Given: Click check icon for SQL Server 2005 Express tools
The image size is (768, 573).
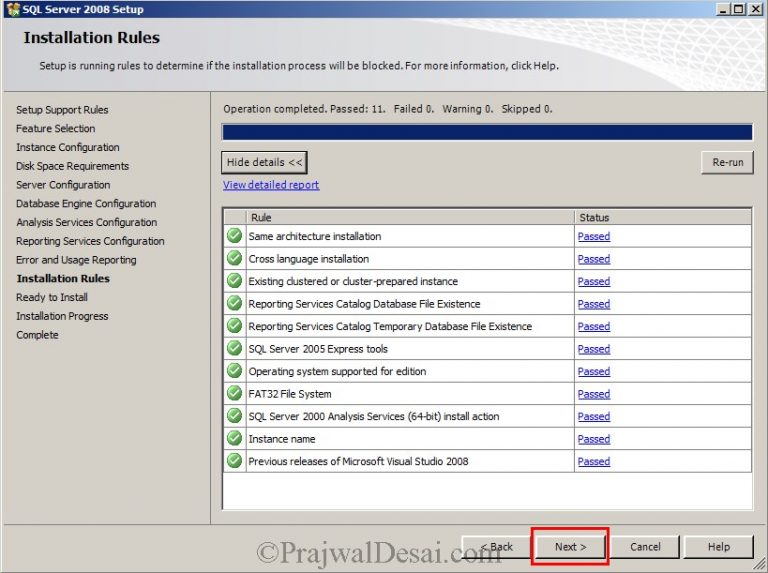Looking at the screenshot, I should click(x=235, y=349).
